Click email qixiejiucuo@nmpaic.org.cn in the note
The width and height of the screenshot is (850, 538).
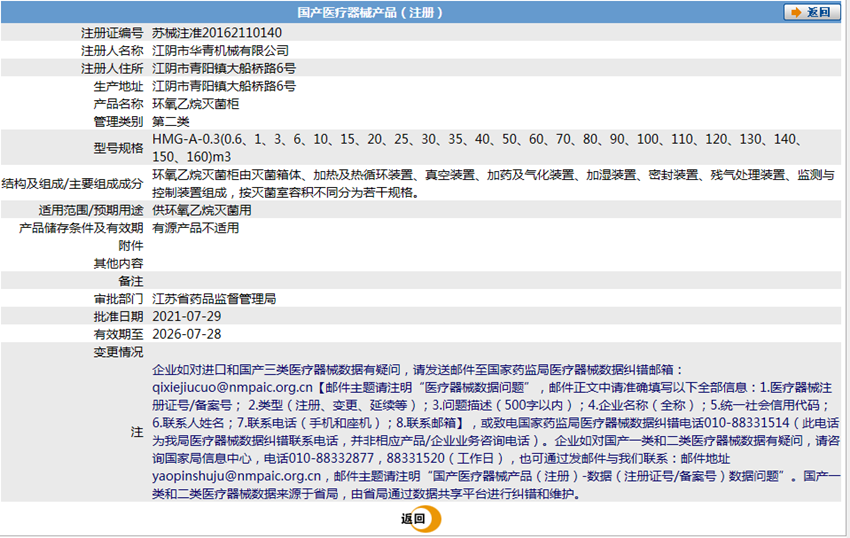[x=233, y=387]
